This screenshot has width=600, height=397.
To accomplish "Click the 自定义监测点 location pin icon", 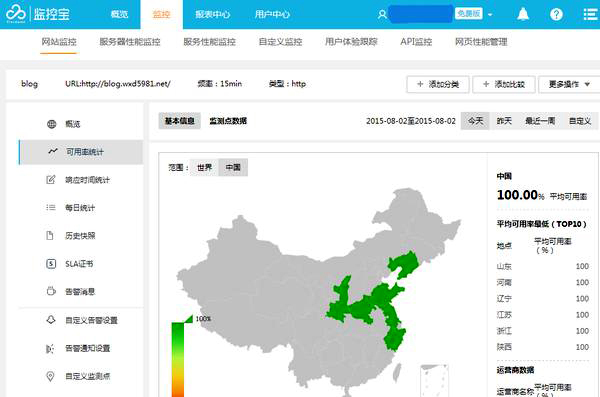I will click(50, 376).
